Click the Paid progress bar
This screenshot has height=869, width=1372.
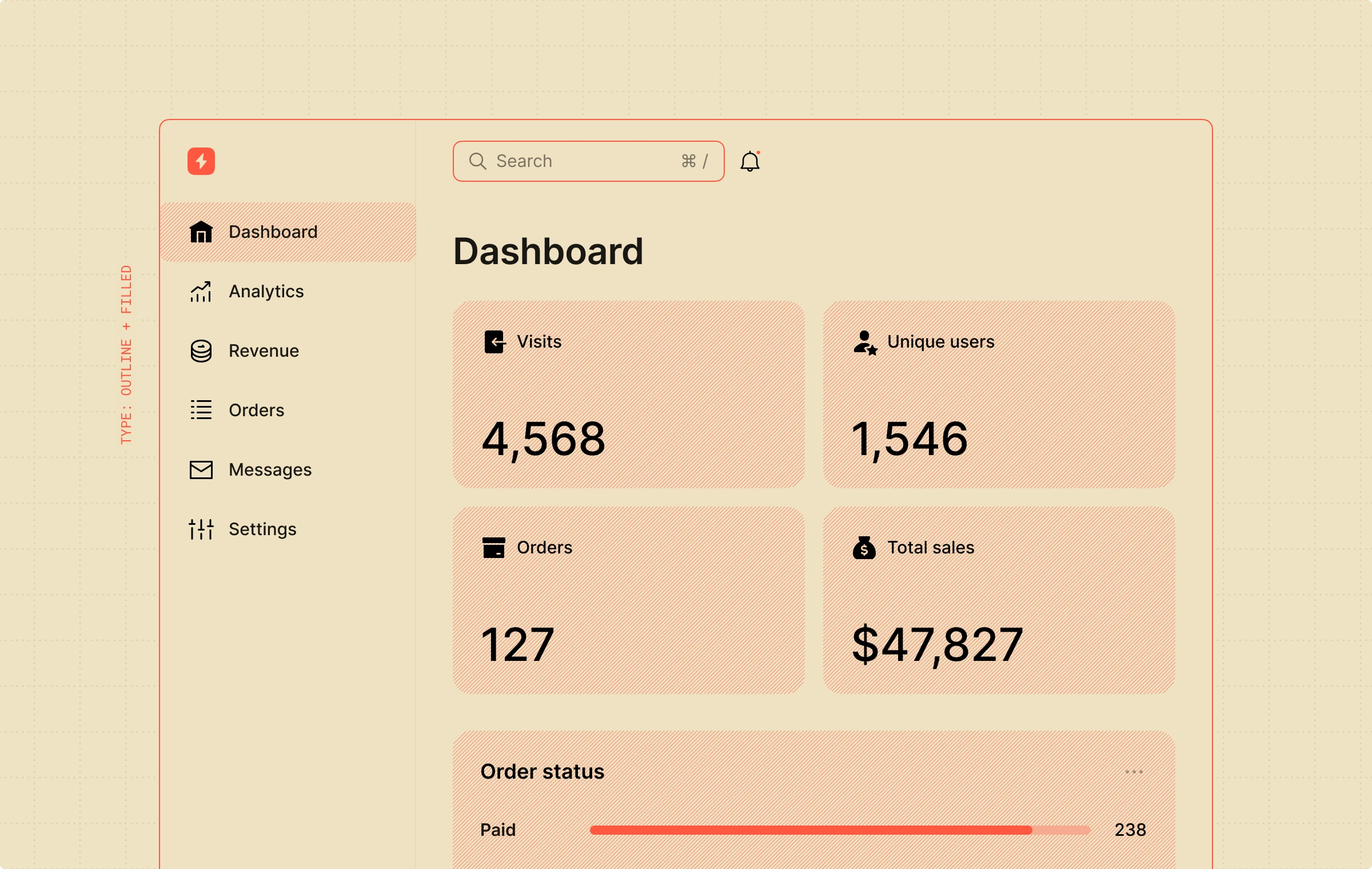coord(840,830)
